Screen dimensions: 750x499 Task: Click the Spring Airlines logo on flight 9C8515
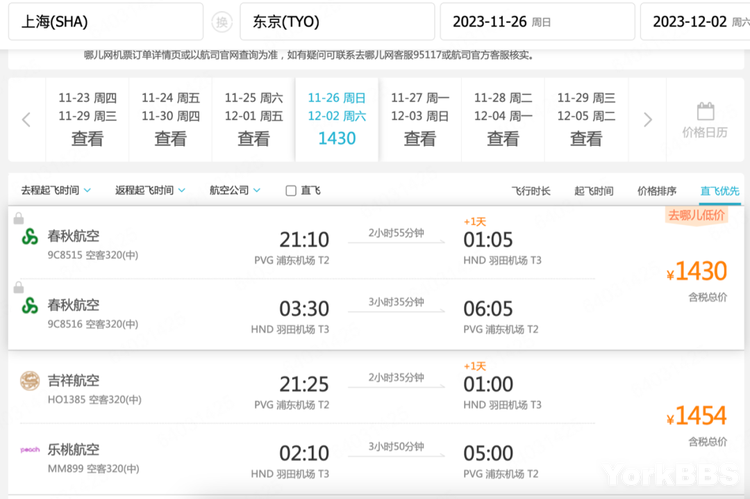pos(30,237)
